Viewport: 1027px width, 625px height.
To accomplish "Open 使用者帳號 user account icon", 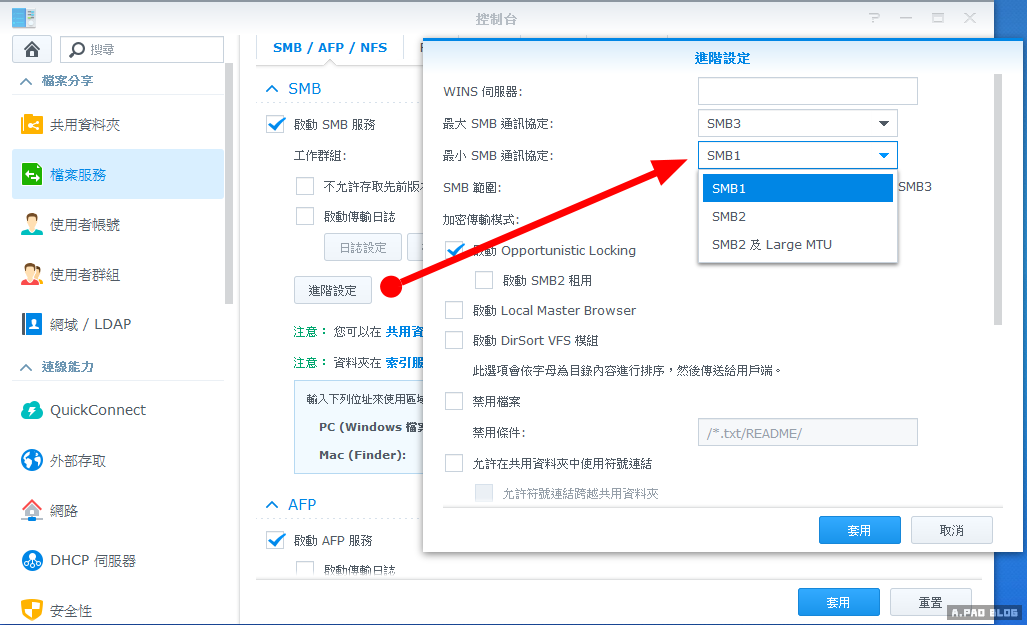I will coord(32,225).
